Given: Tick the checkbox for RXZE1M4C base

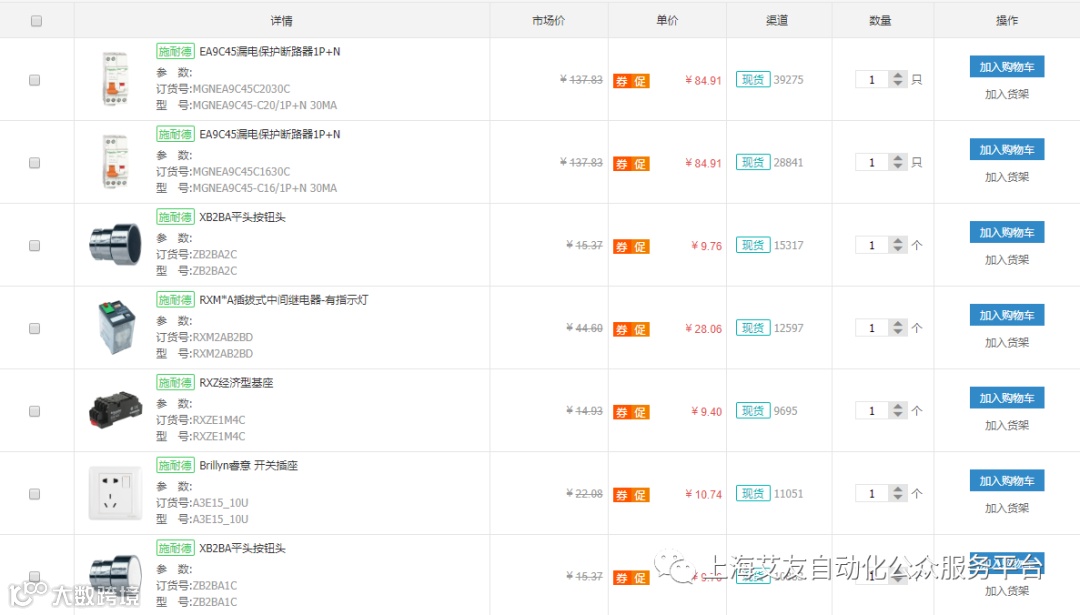Looking at the screenshot, I should click(x=34, y=411).
